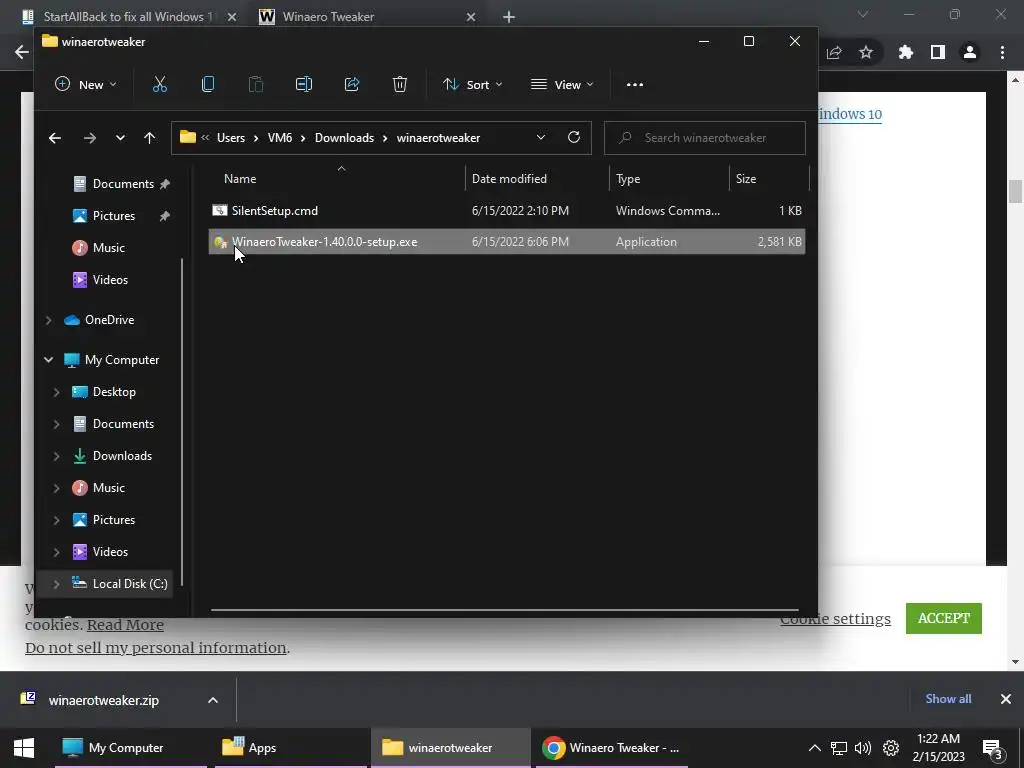Open Chrome extensions puzzle icon

905,52
